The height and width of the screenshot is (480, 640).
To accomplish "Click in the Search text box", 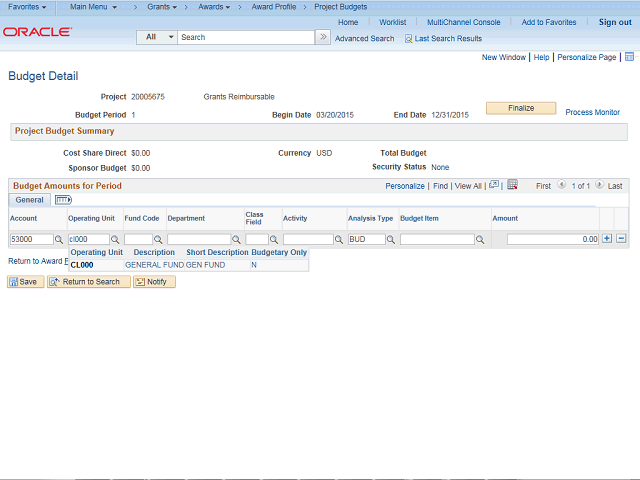I will coord(246,37).
